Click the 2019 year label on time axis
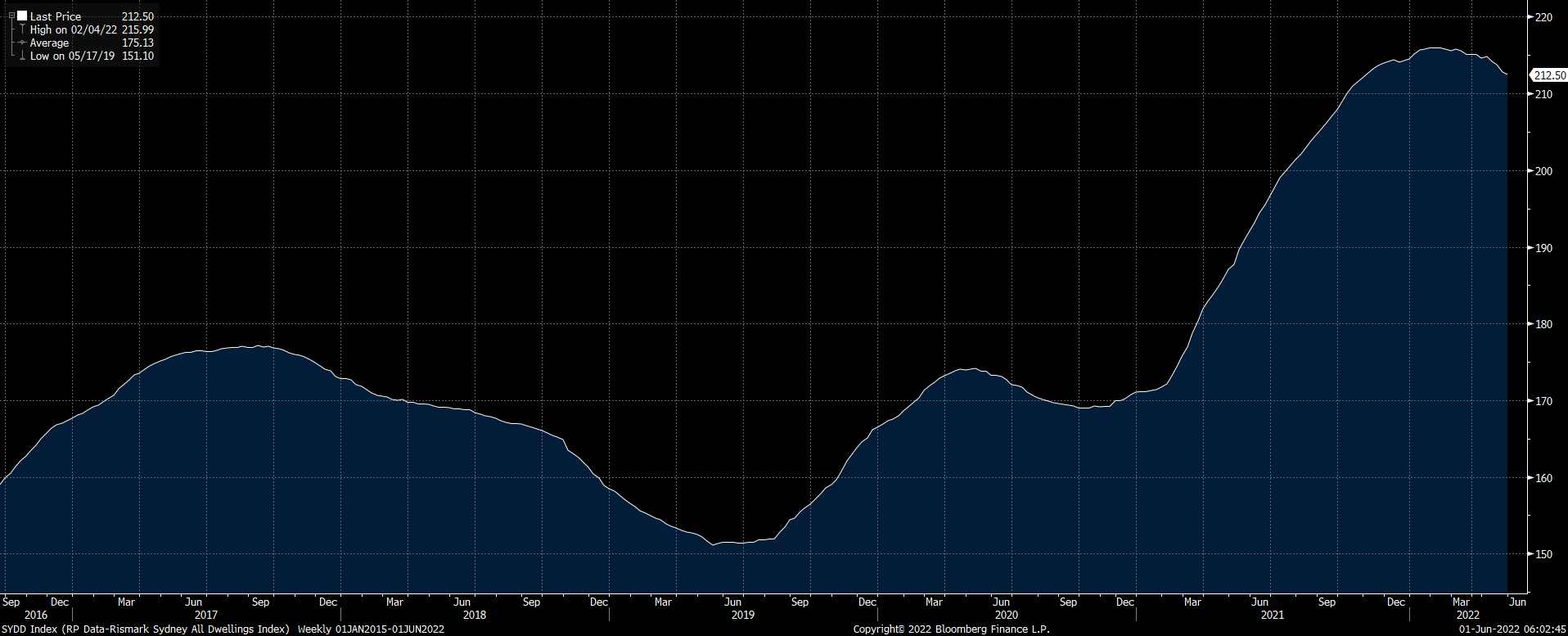This screenshot has width=1568, height=636. 743,615
